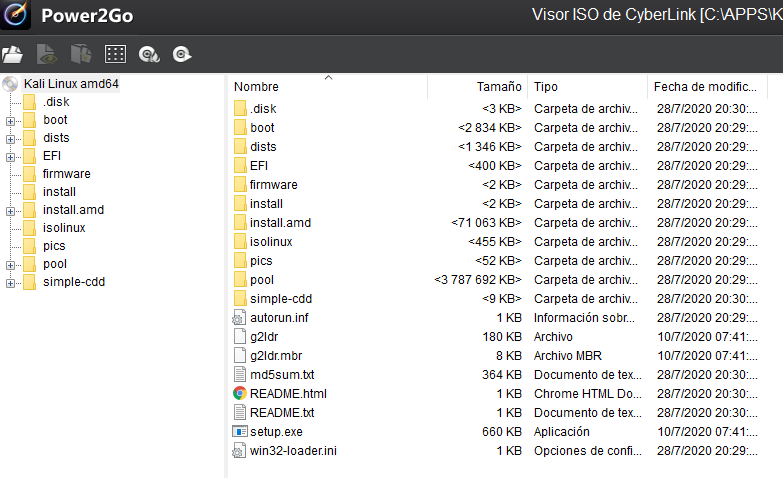
Task: Click the 'Información sobr...' type cell
Action: coord(584,318)
